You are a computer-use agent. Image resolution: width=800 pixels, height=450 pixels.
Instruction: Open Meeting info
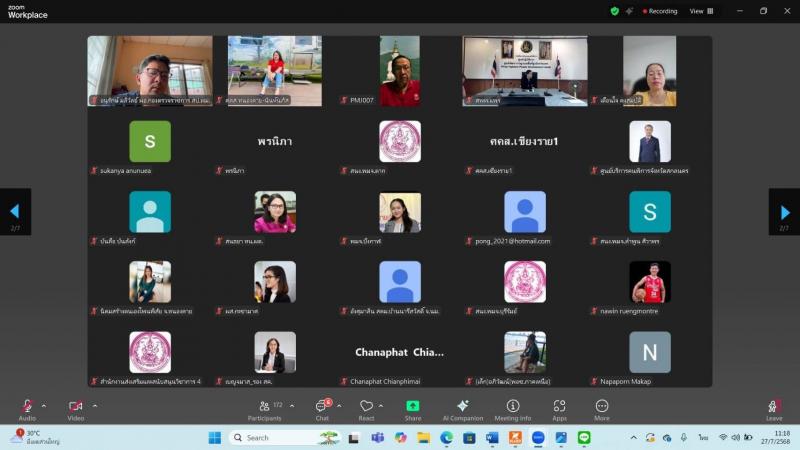513,410
